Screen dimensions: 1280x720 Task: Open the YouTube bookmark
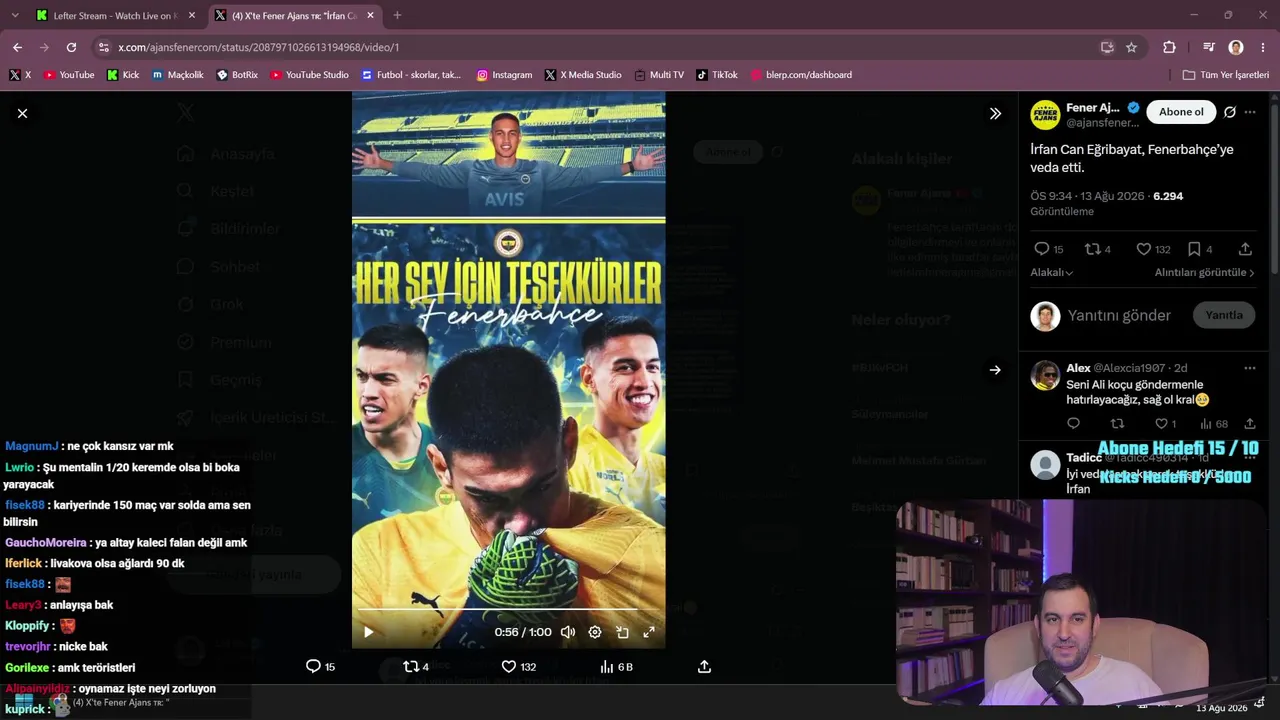click(68, 75)
